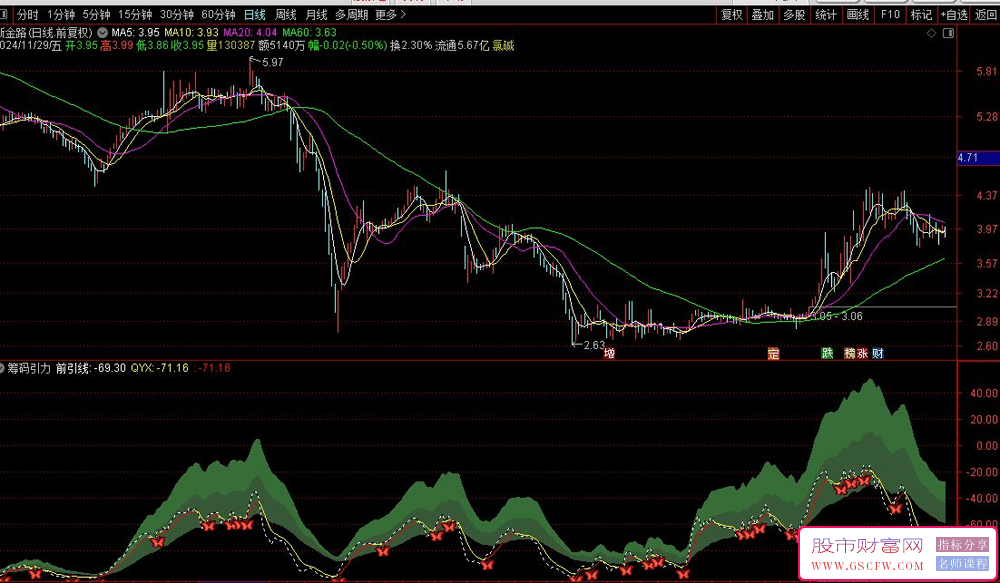The height and width of the screenshot is (583, 1000).
Task: Click the 叠加 overlay button
Action: 763,15
